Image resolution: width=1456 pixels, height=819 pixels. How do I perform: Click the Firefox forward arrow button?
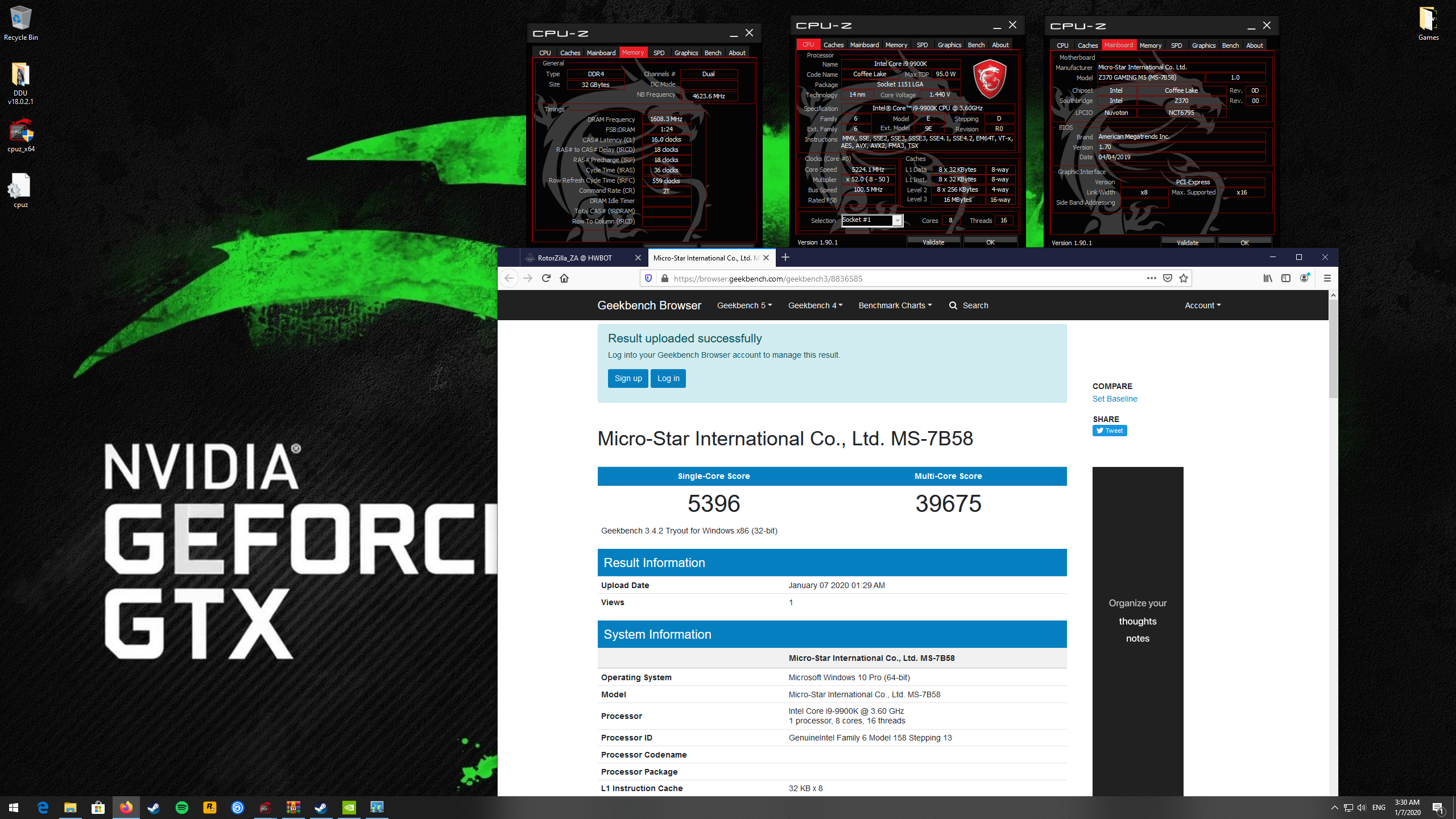[x=528, y=278]
